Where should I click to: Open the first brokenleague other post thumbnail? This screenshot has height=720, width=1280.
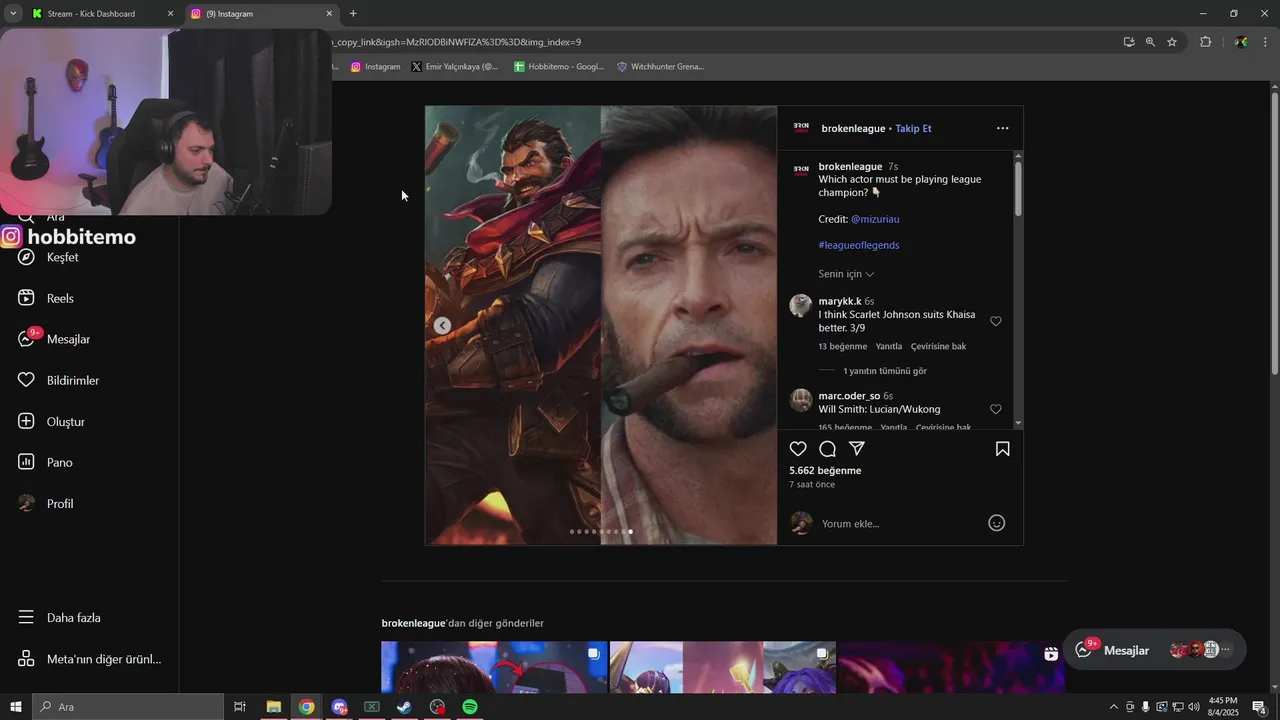[494, 667]
